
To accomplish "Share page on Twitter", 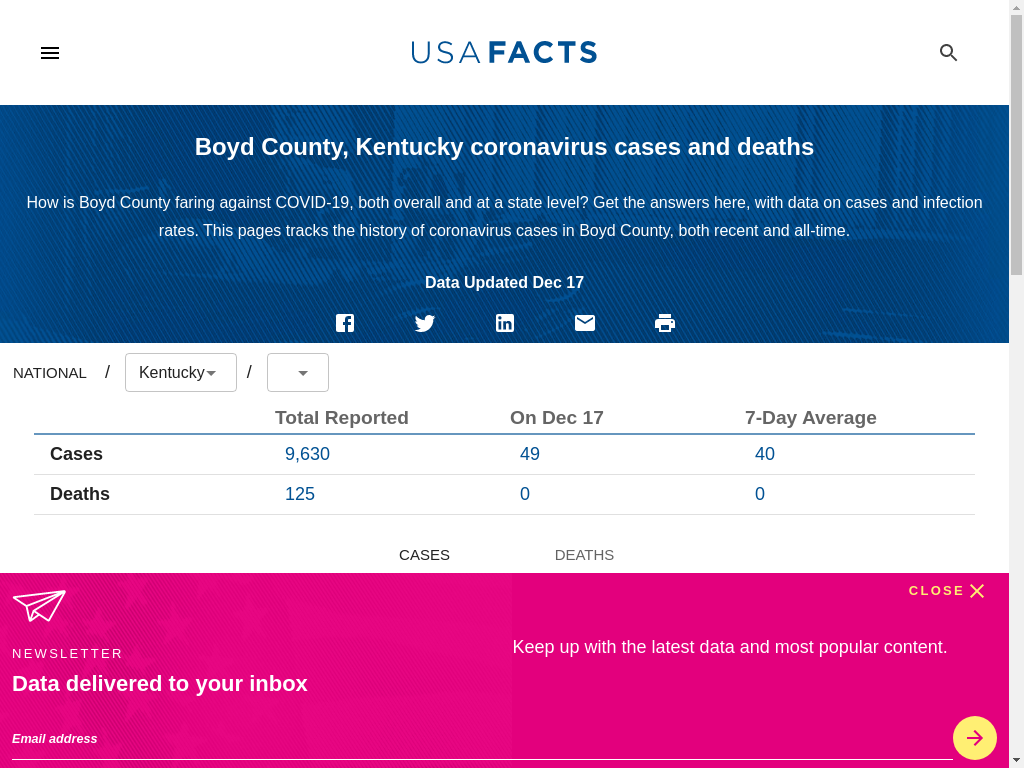I will point(425,323).
